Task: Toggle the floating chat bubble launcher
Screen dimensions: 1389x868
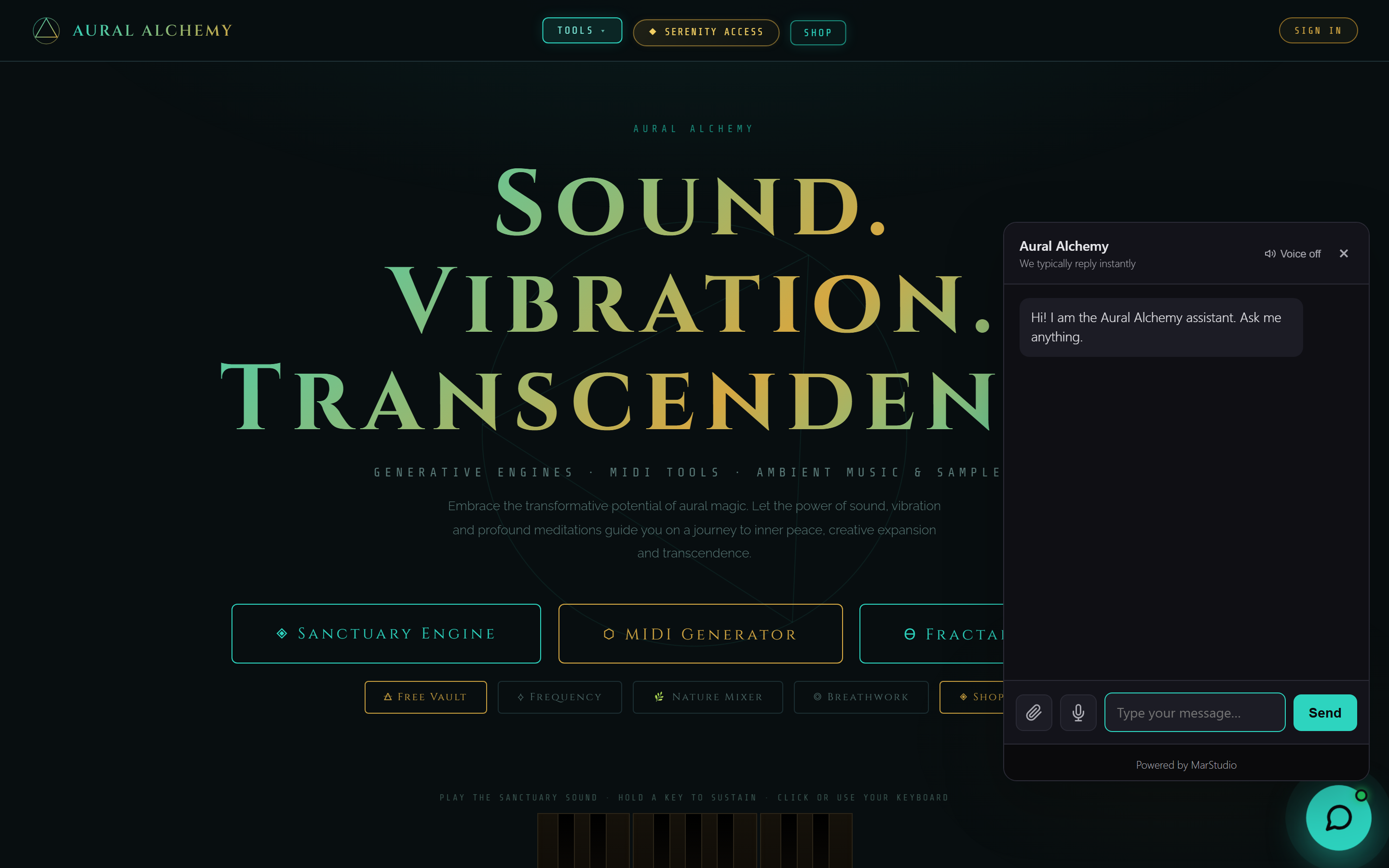Action: pos(1338,818)
